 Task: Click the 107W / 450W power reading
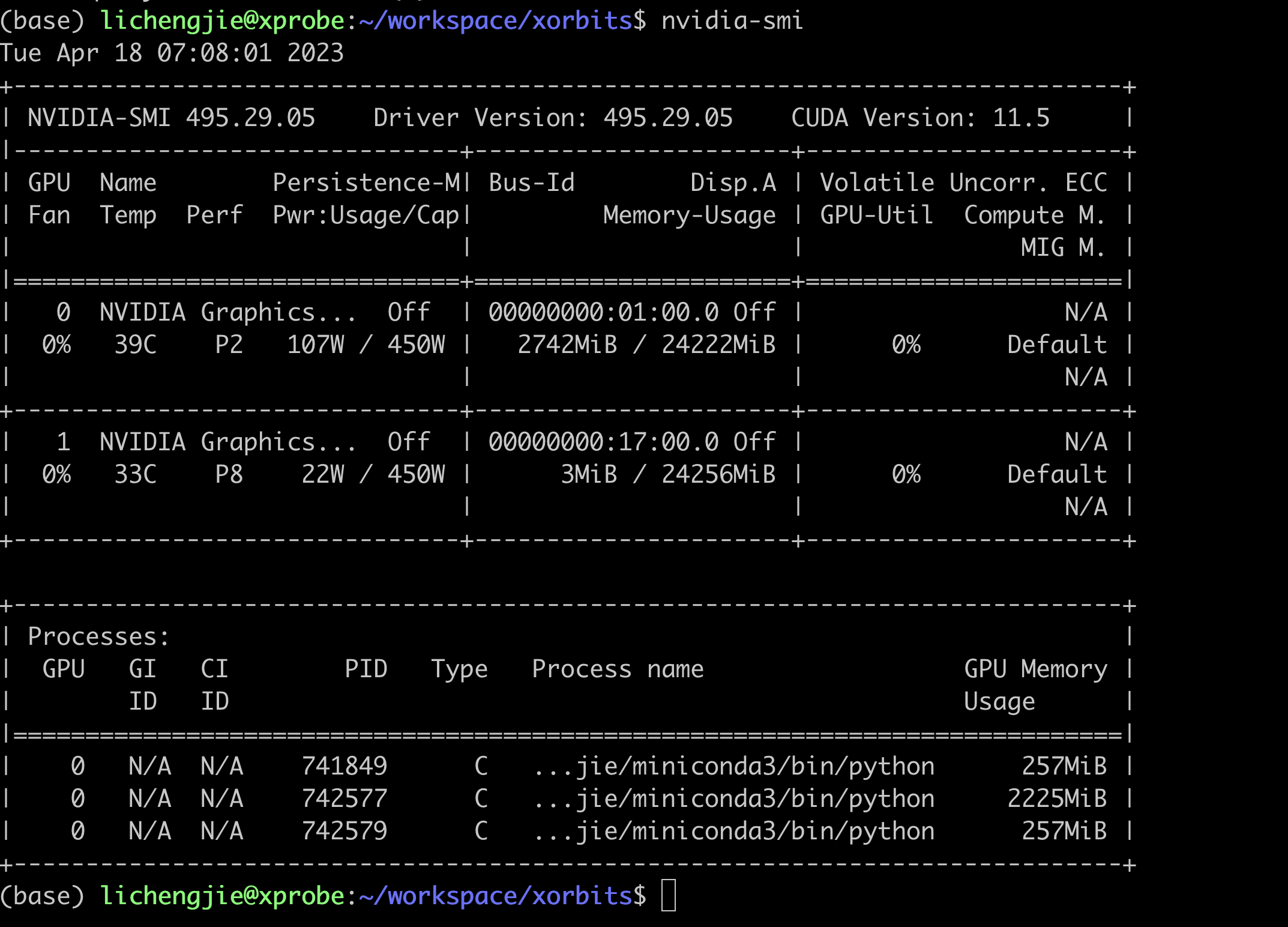(366, 344)
